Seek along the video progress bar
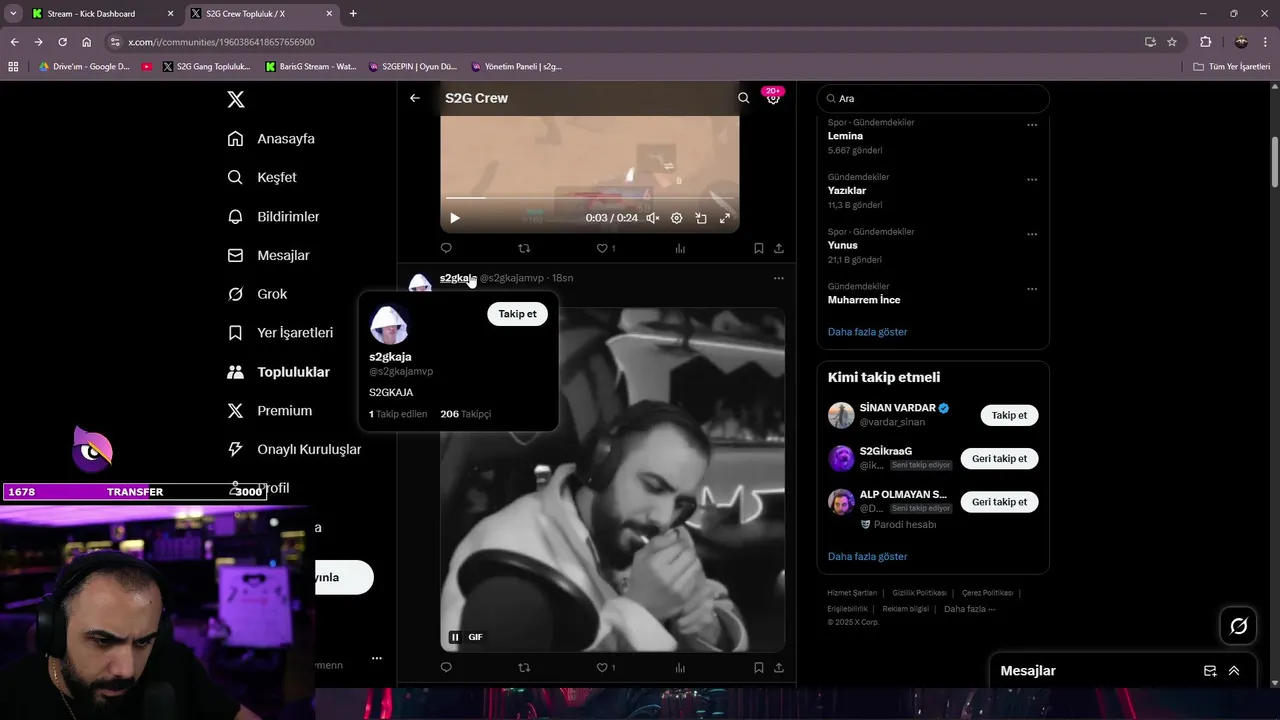Image resolution: width=1280 pixels, height=720 pixels. pyautogui.click(x=590, y=198)
